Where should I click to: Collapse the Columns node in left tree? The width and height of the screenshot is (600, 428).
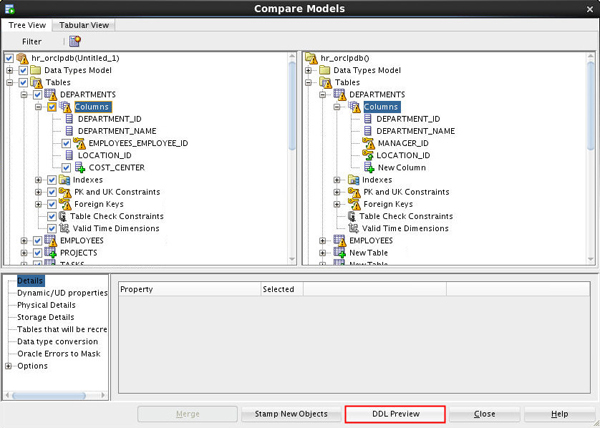(x=38, y=107)
